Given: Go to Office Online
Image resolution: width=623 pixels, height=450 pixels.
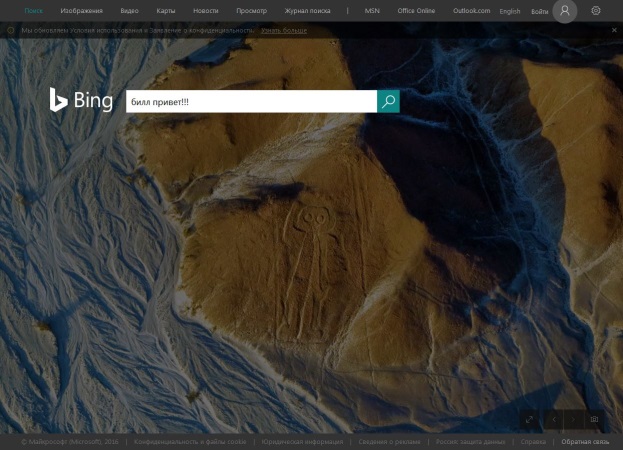Looking at the screenshot, I should [417, 11].
